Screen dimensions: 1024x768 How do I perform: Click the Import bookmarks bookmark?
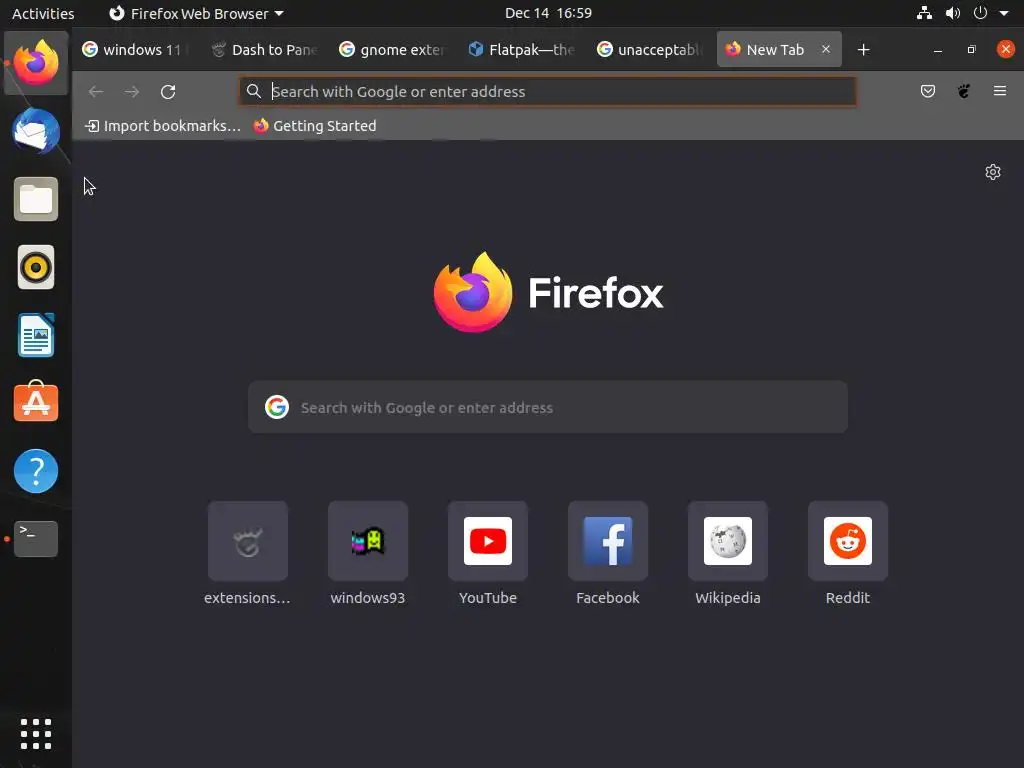163,126
